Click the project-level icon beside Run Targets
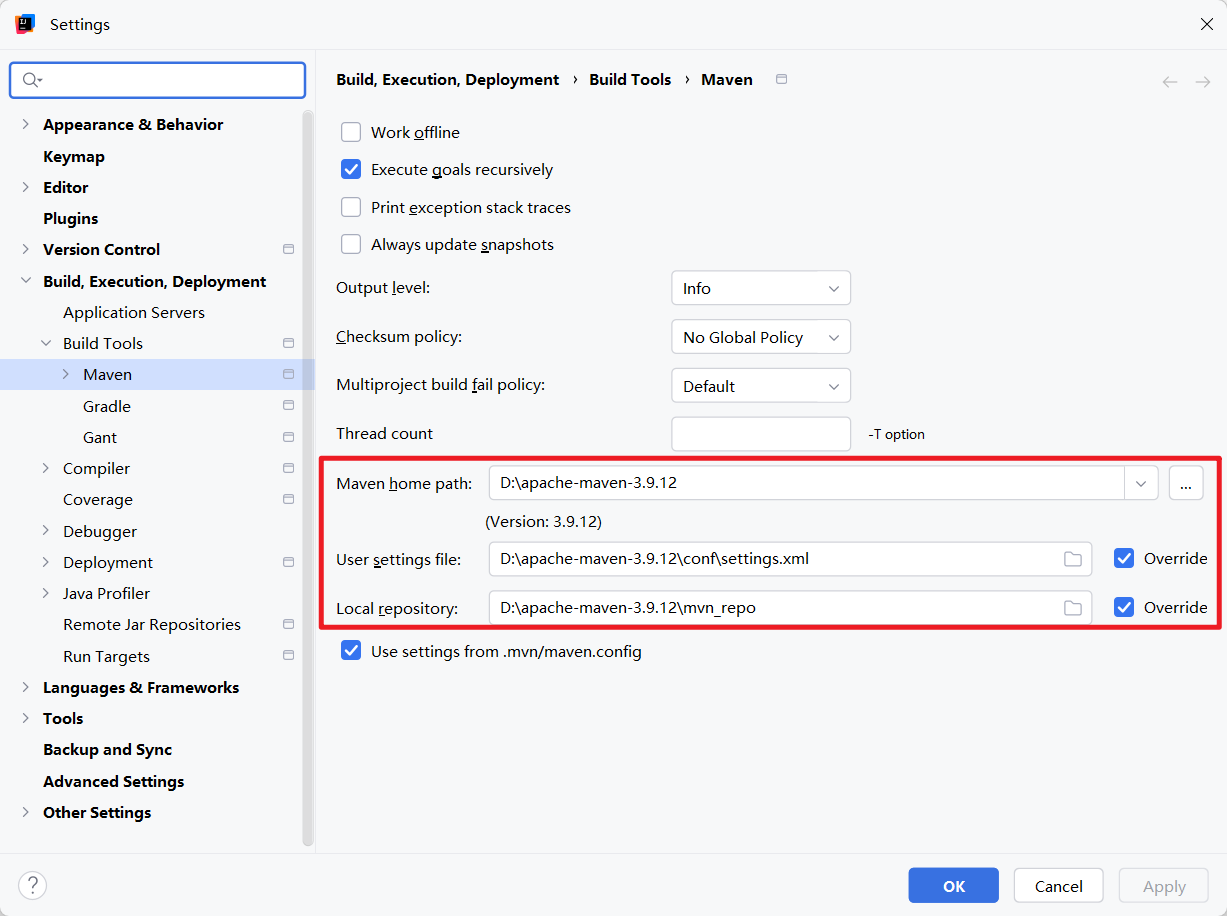 coord(288,656)
